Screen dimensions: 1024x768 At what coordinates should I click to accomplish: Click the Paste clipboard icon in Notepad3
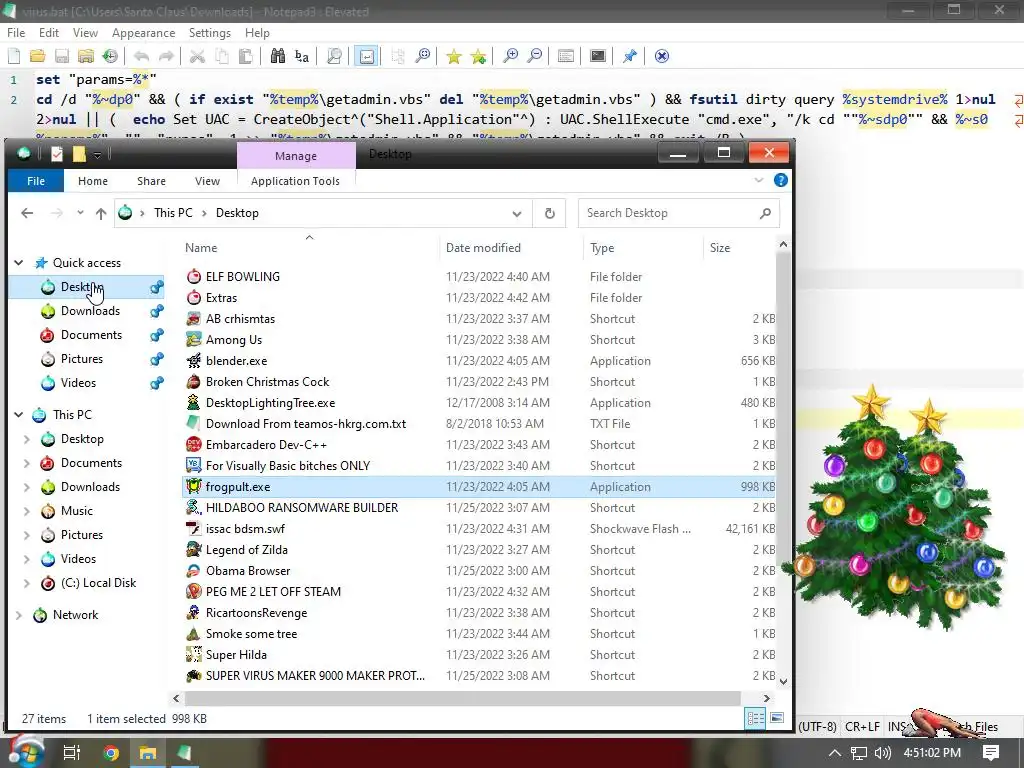(x=246, y=56)
